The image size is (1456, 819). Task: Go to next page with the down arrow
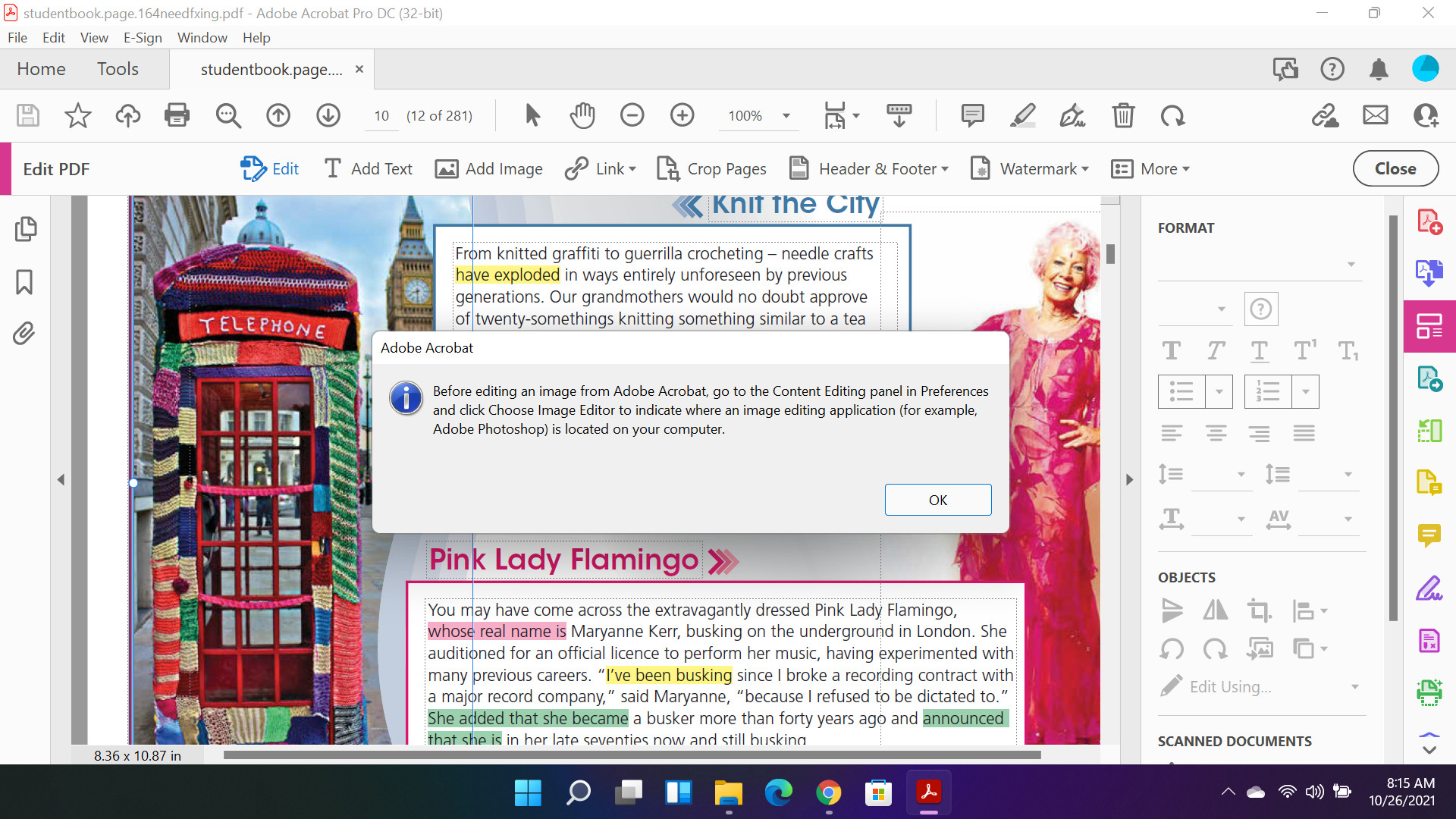point(328,115)
